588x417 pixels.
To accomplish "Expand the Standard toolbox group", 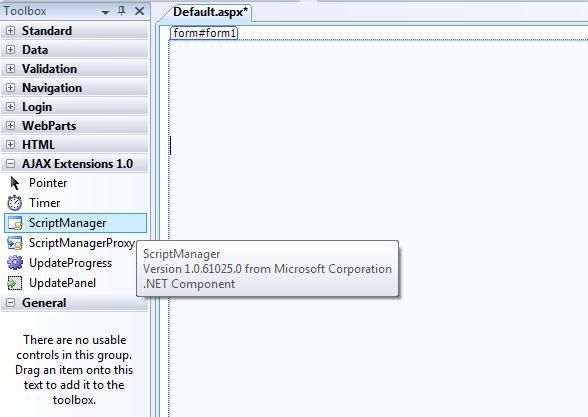I will point(10,30).
